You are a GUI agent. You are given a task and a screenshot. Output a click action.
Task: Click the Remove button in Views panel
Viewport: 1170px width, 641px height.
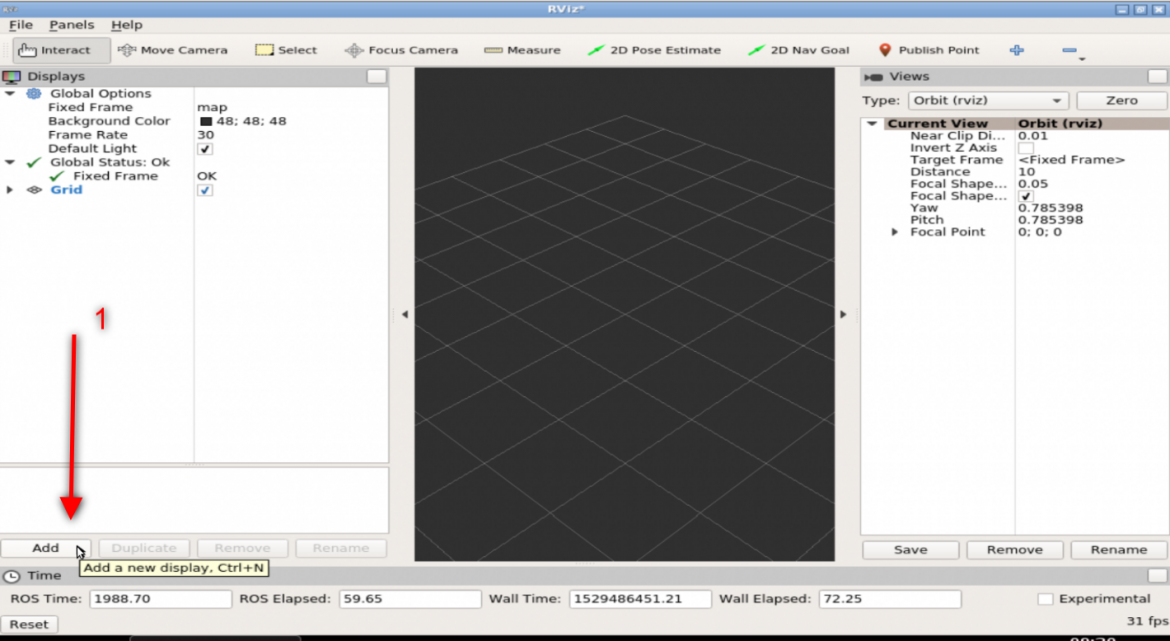(1014, 550)
